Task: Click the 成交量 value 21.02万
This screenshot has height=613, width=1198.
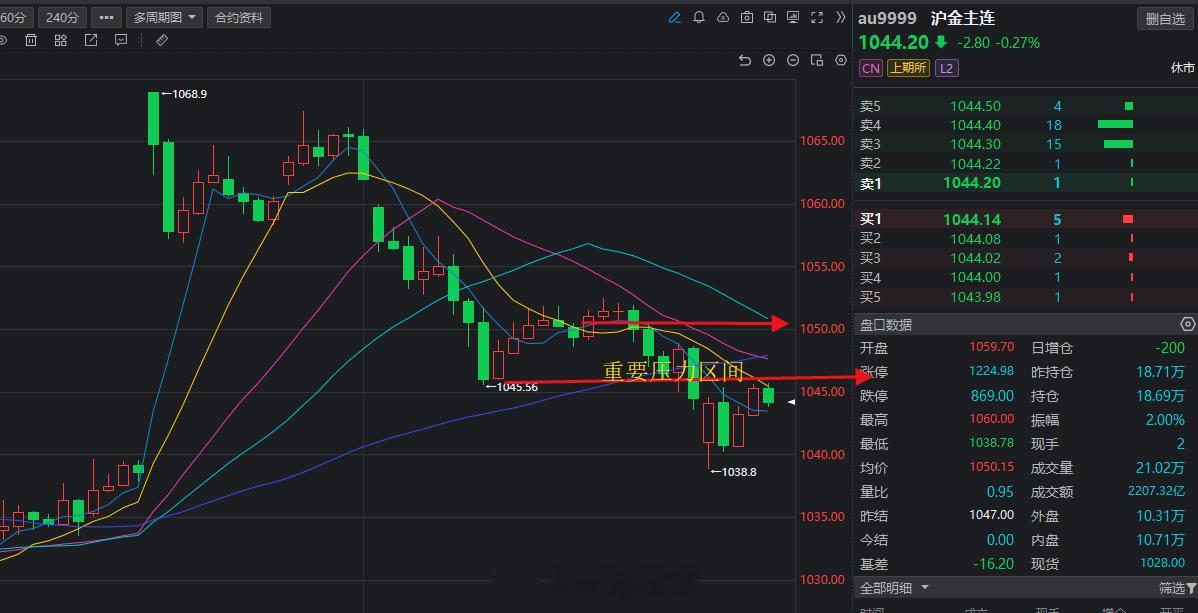Action: pyautogui.click(x=1160, y=467)
